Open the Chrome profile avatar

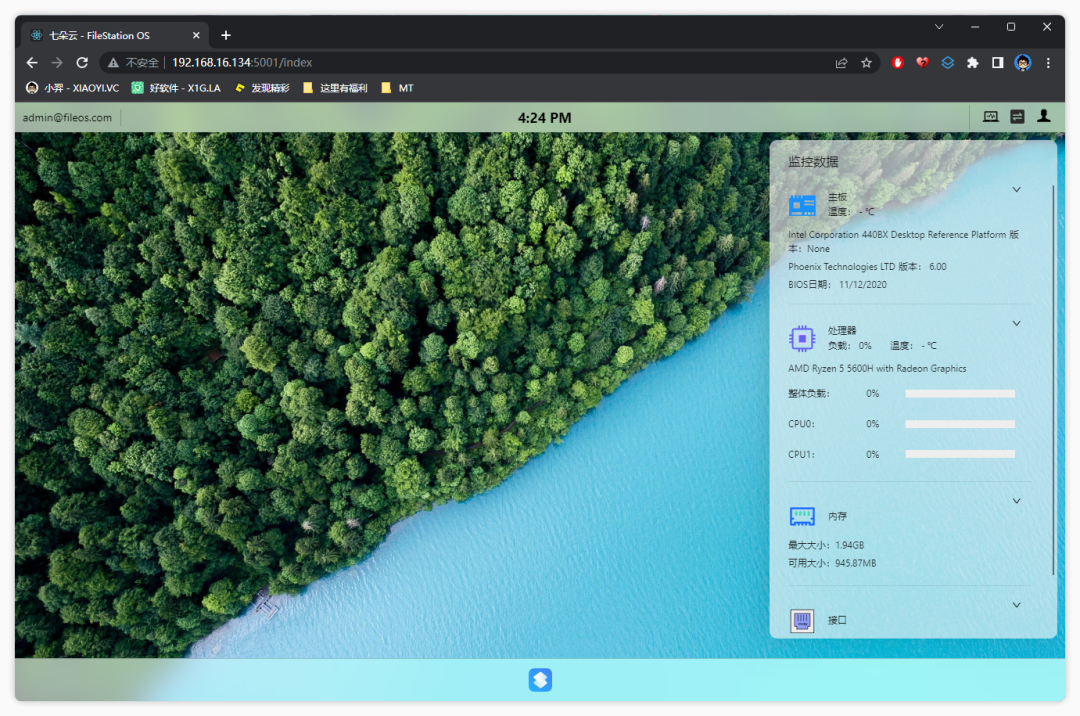click(1023, 63)
